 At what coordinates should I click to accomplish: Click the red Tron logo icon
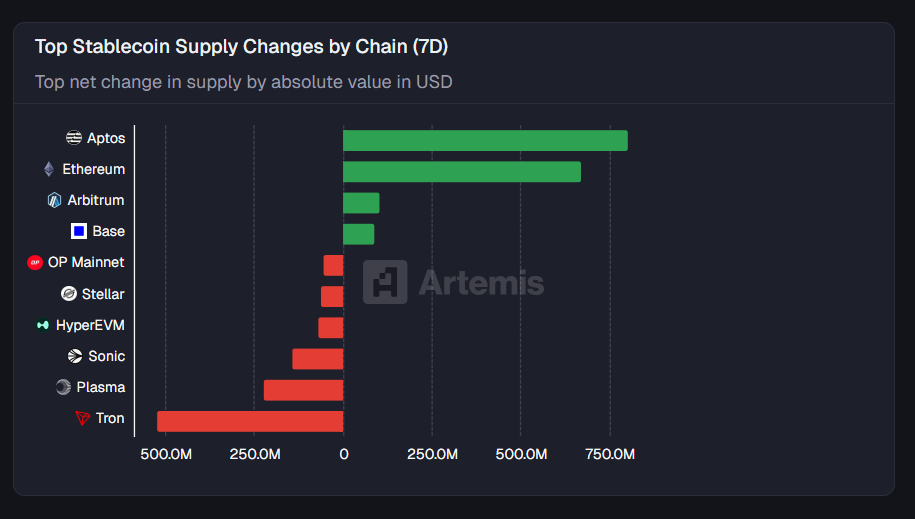83,418
